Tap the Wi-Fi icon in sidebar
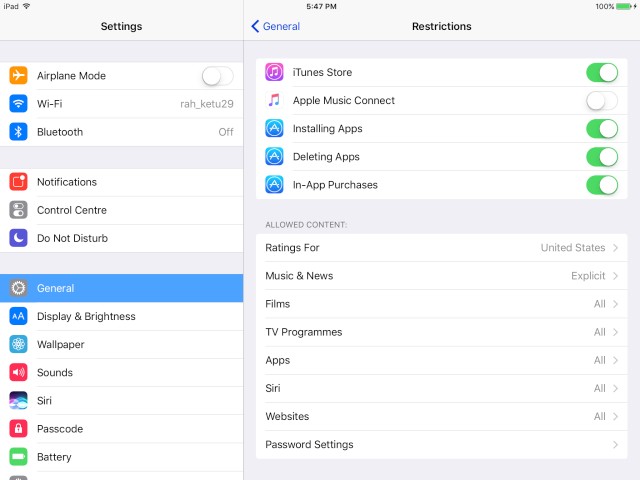 [x=18, y=104]
